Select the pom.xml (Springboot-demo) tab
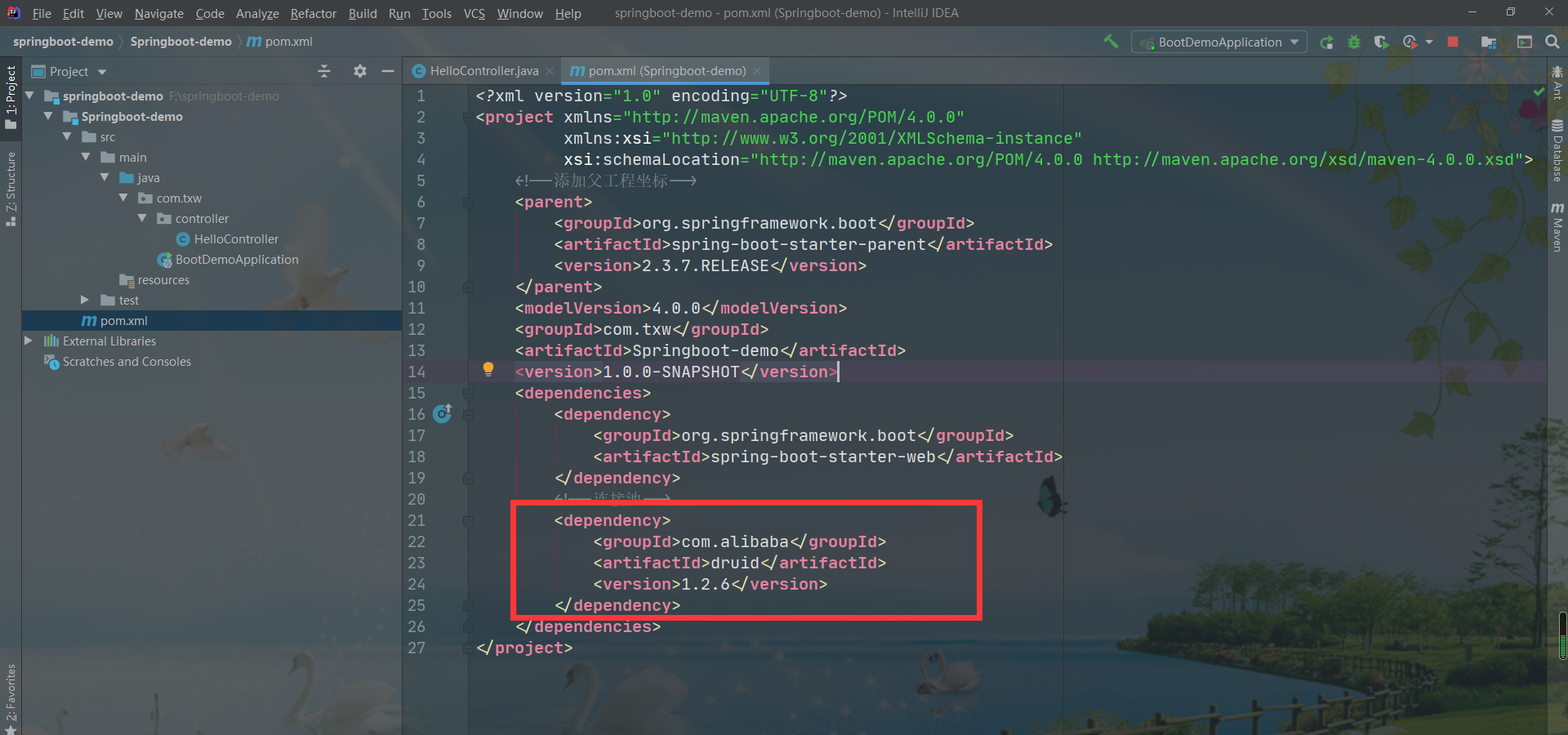 coord(666,71)
